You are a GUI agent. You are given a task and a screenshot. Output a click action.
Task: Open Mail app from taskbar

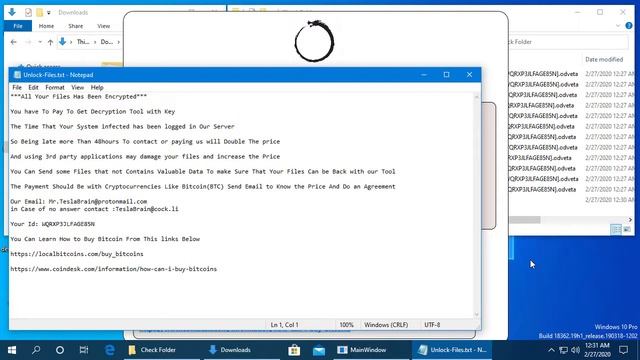click(319, 350)
